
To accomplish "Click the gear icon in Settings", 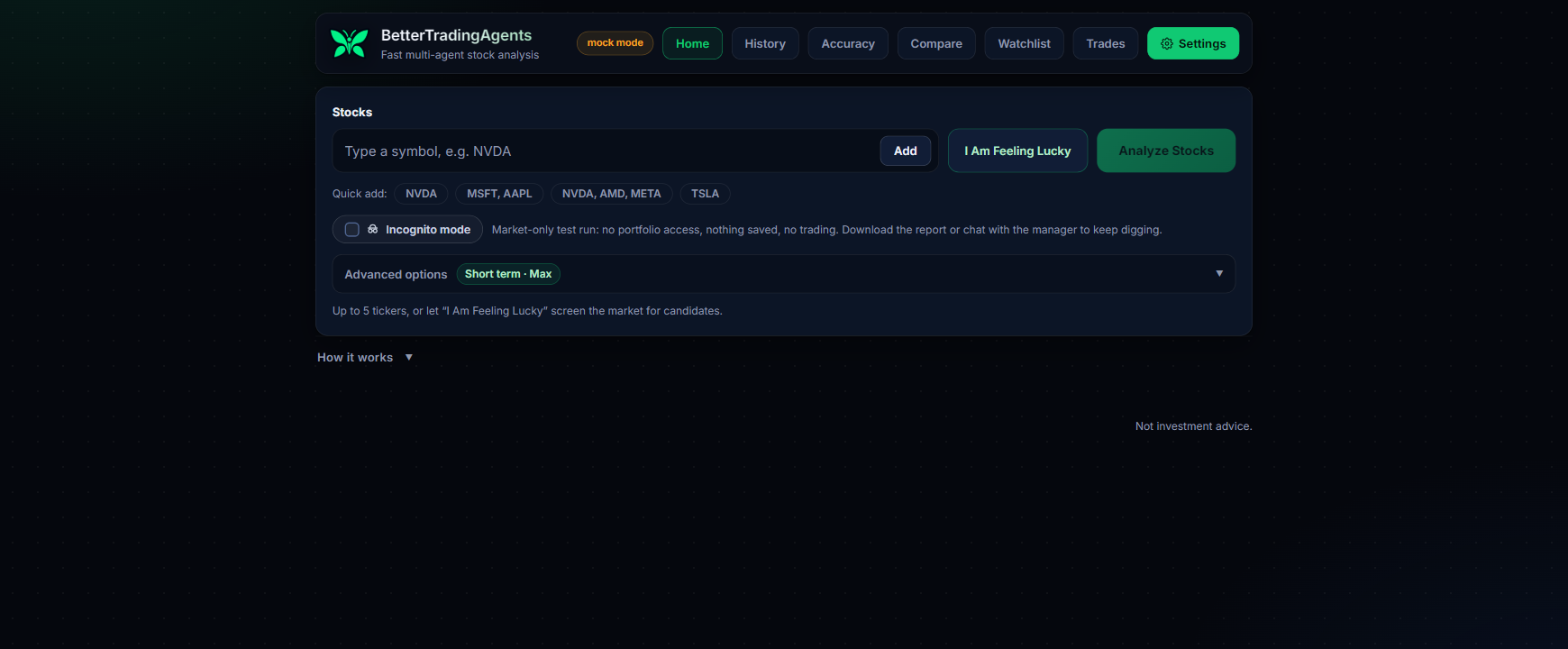I will point(1167,43).
